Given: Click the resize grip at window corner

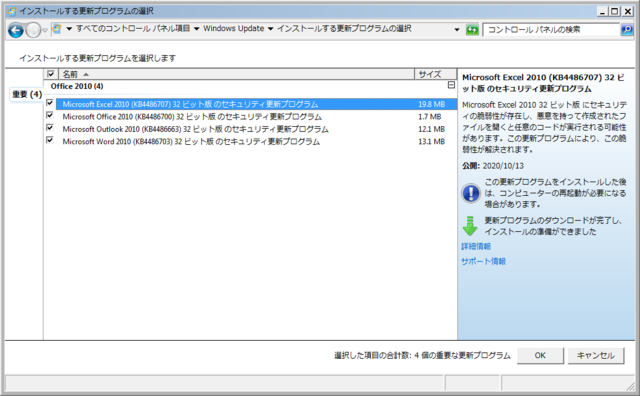Looking at the screenshot, I should coord(631,386).
